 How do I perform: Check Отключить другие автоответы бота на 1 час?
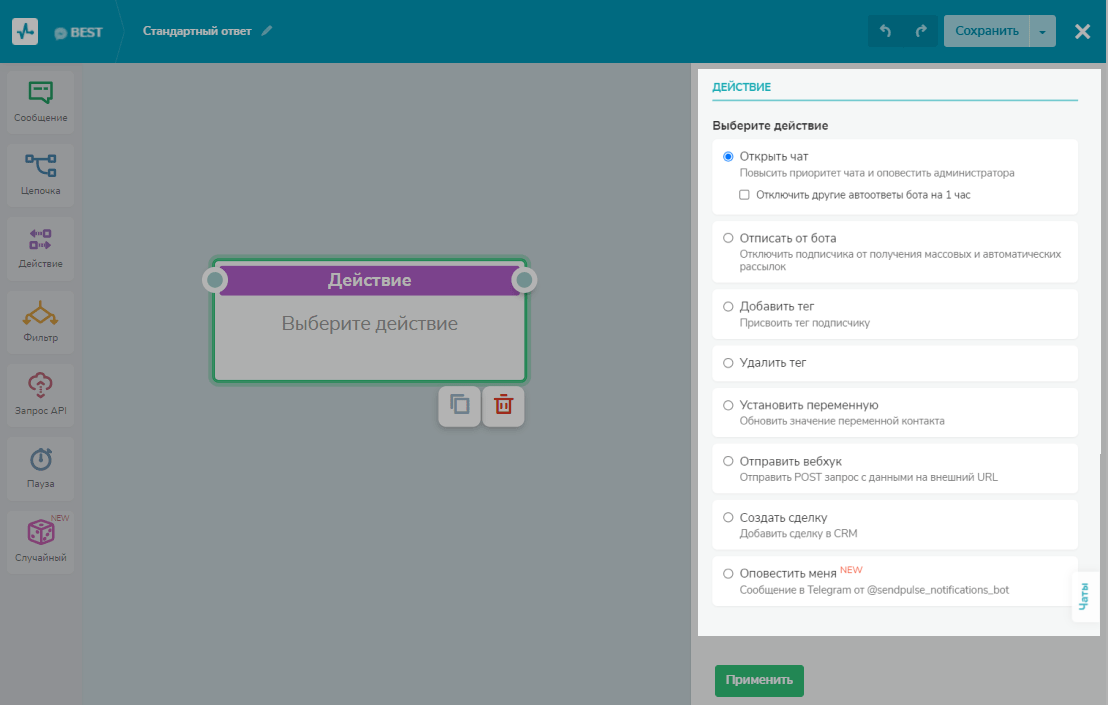pyautogui.click(x=744, y=195)
